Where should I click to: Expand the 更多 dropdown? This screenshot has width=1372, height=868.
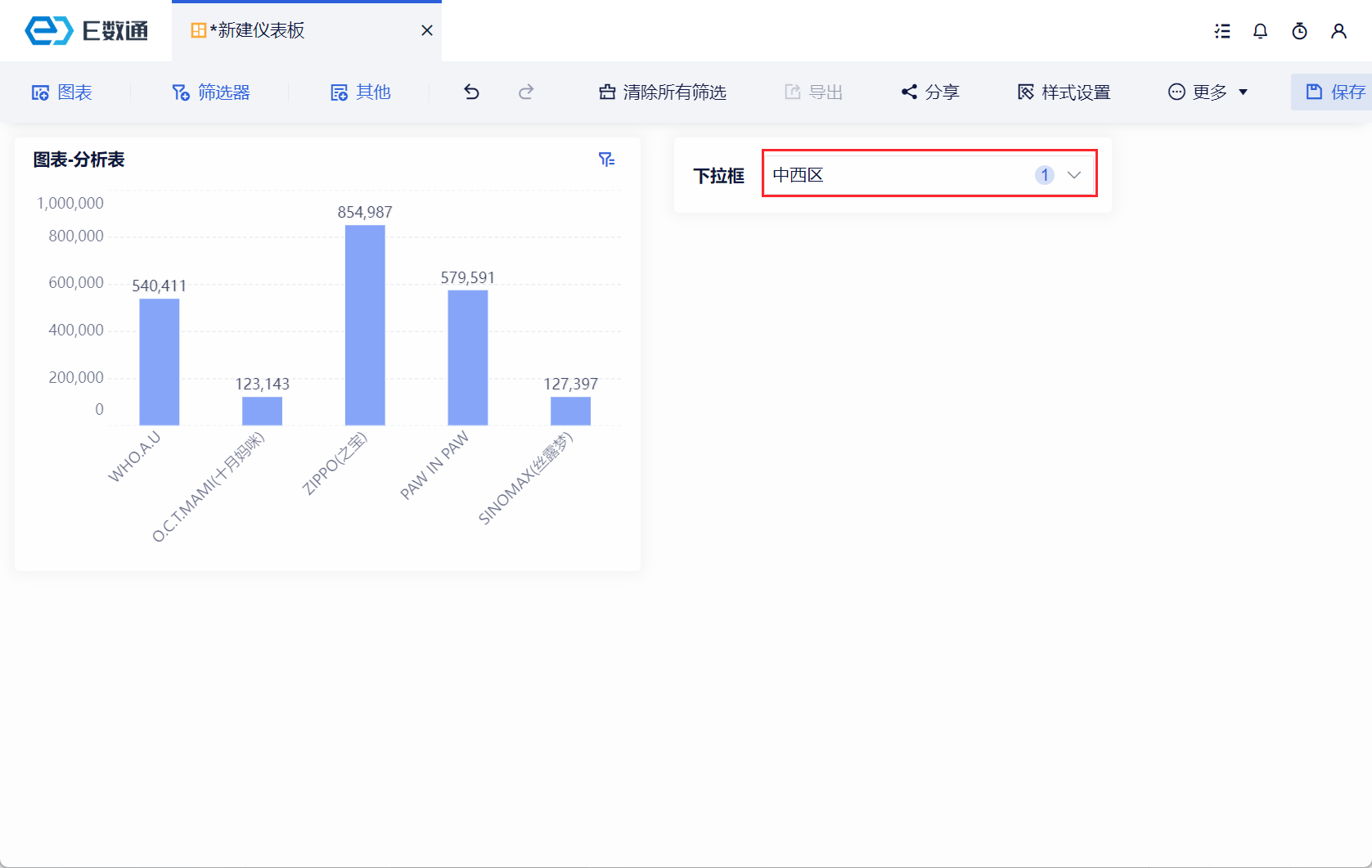pos(1208,92)
